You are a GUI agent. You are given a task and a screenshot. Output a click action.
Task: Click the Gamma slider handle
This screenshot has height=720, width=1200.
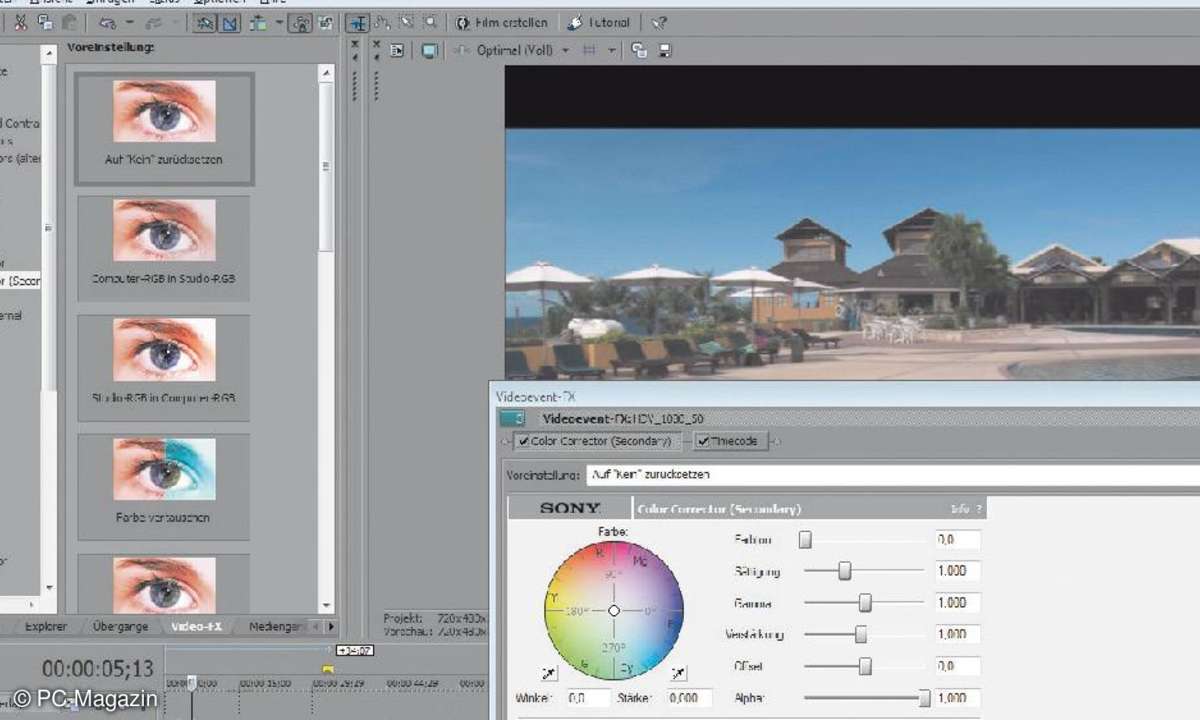(x=865, y=603)
